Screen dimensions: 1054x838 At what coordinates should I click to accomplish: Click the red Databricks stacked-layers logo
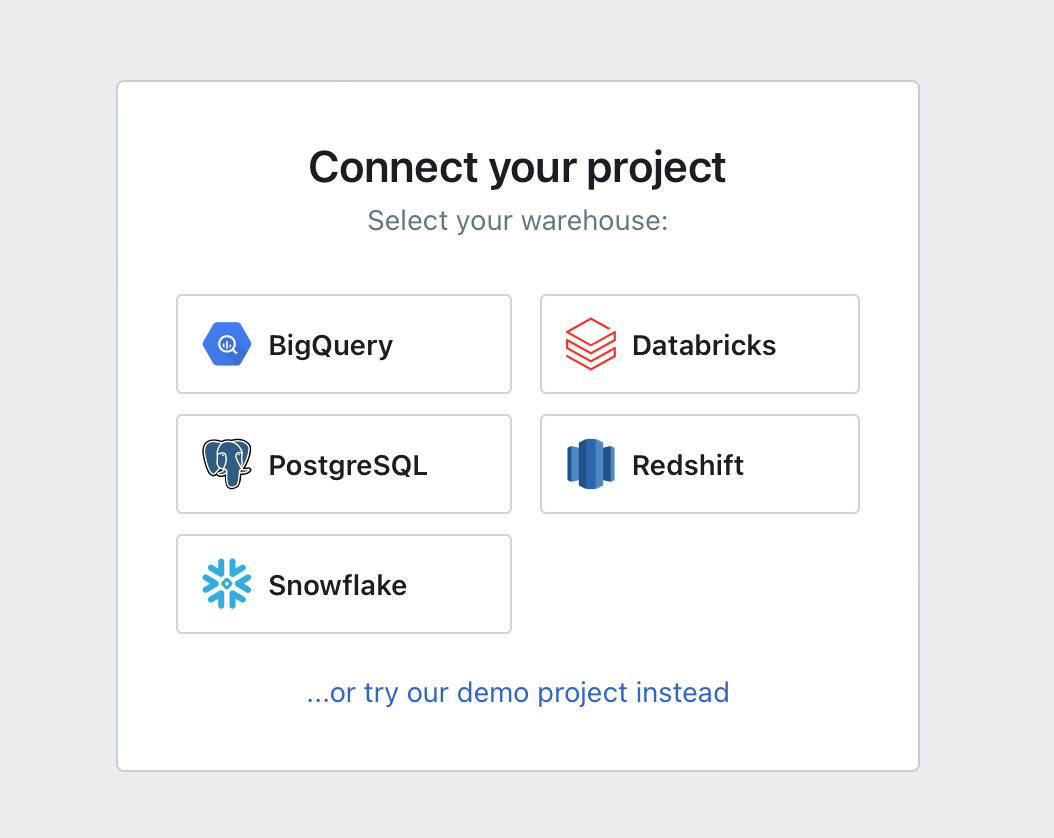coord(590,344)
